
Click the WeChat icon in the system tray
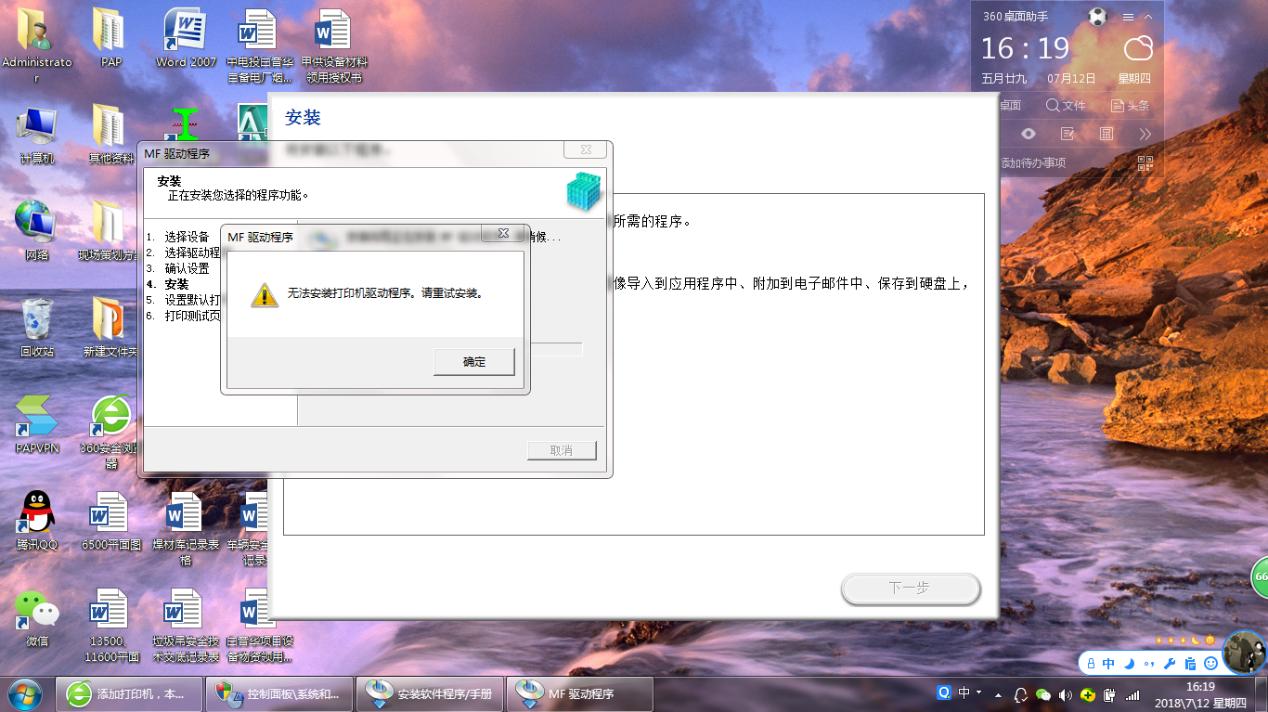(x=1044, y=693)
